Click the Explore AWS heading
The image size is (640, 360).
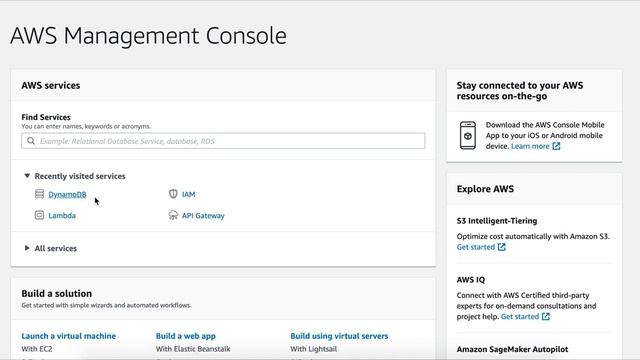[485, 189]
